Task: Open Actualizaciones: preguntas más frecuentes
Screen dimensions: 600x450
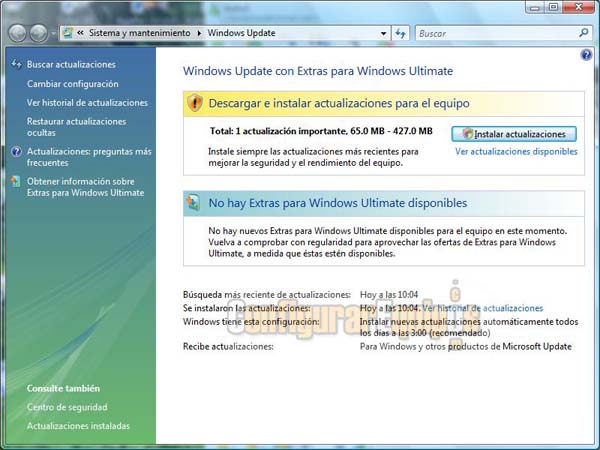Action: (89, 157)
